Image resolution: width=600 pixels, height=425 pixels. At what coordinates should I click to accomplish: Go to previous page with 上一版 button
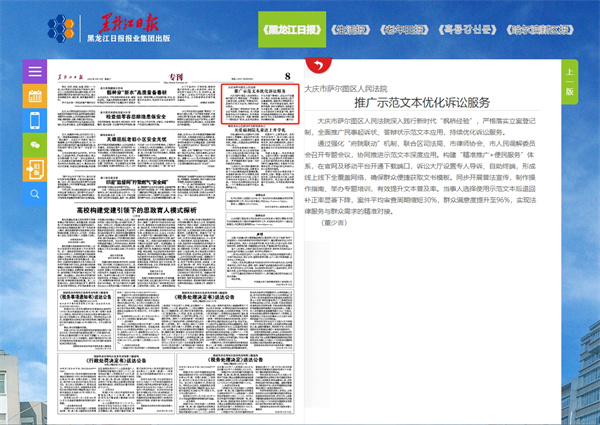coord(569,81)
